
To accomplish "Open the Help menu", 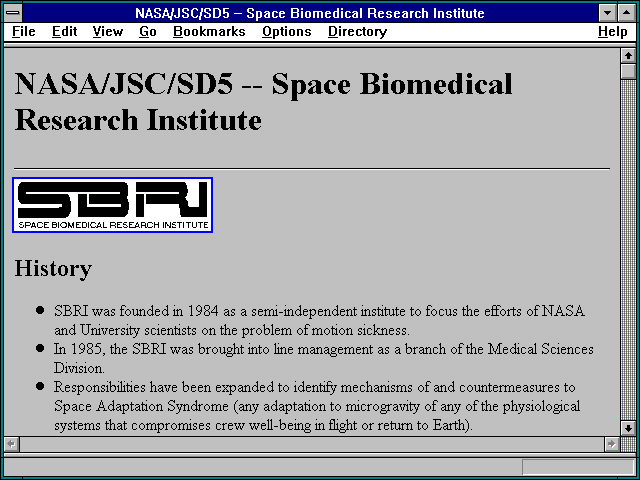I will tap(612, 31).
